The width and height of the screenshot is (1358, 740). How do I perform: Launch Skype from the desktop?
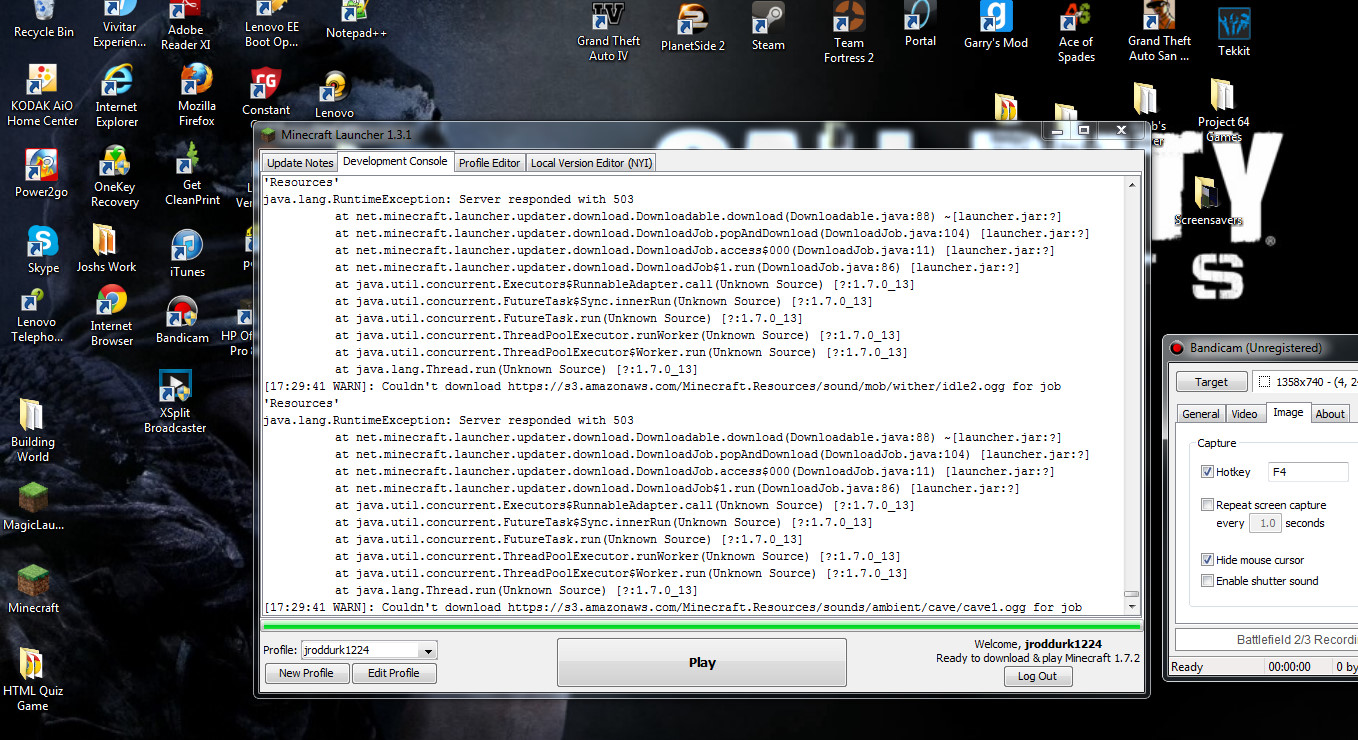43,250
